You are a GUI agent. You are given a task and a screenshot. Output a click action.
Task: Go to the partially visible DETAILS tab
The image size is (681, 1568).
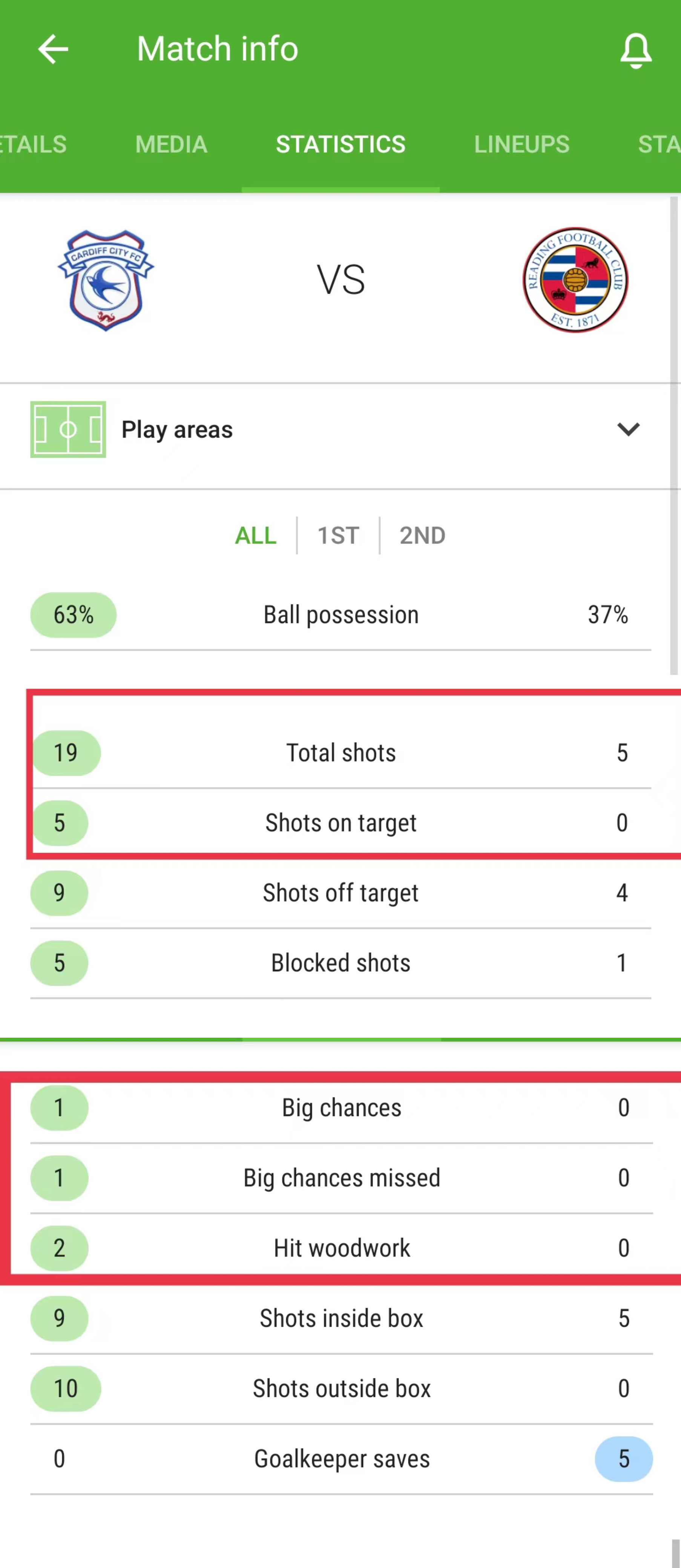point(34,144)
